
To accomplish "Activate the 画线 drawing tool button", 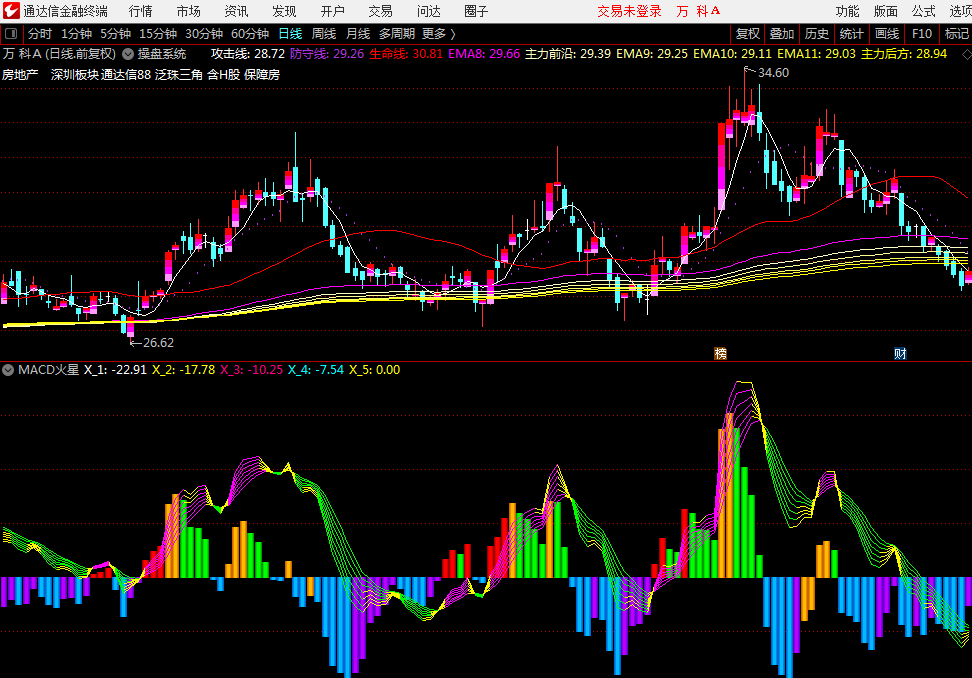I will coord(886,33).
